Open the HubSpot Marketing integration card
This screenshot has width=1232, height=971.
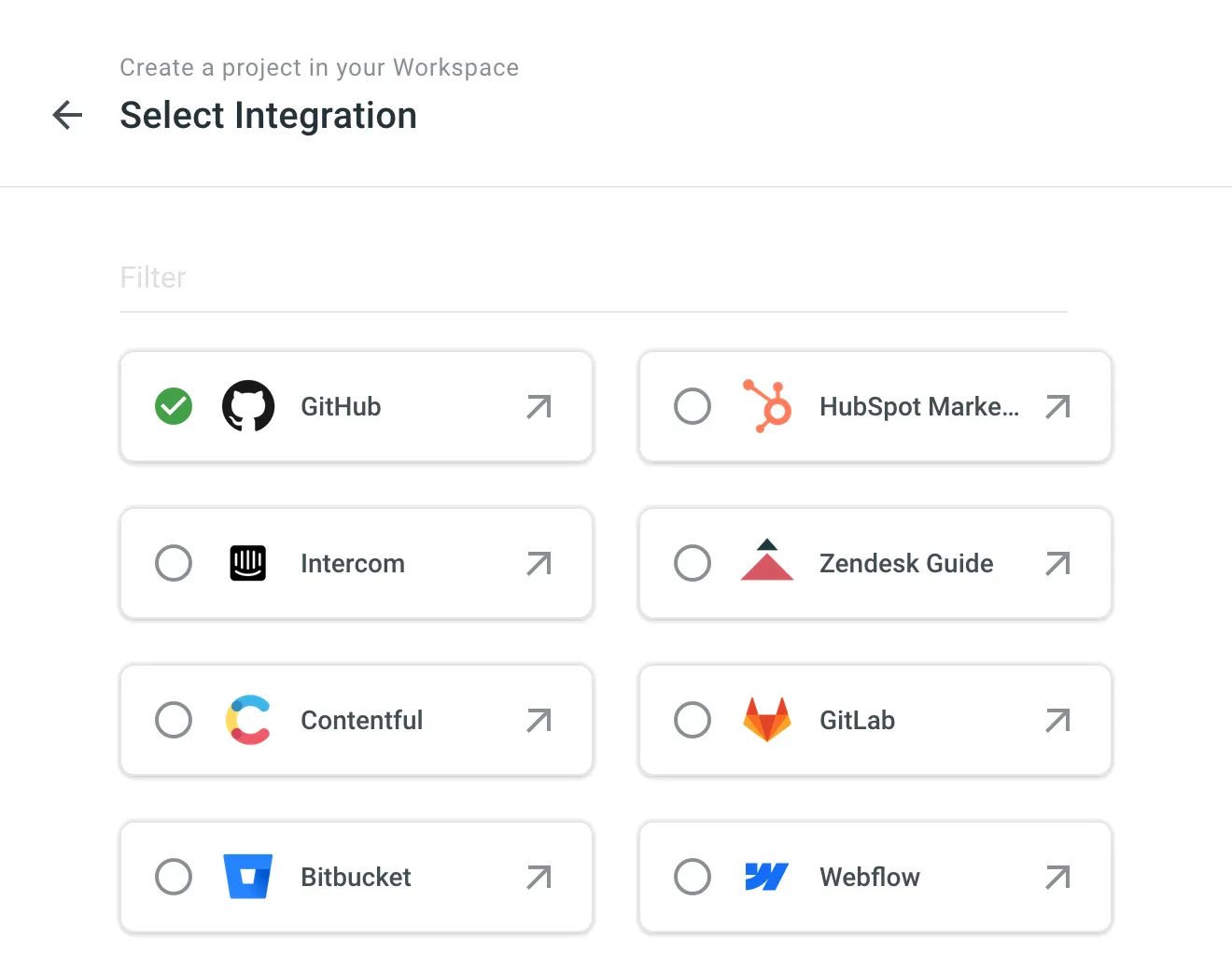(x=875, y=406)
